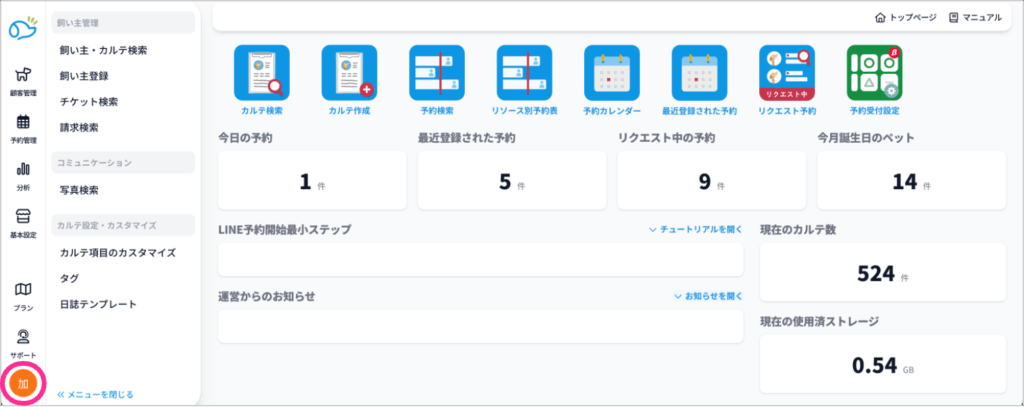The image size is (1024, 407).
Task: Open the 予約検索 shortcut icon
Action: click(x=437, y=73)
